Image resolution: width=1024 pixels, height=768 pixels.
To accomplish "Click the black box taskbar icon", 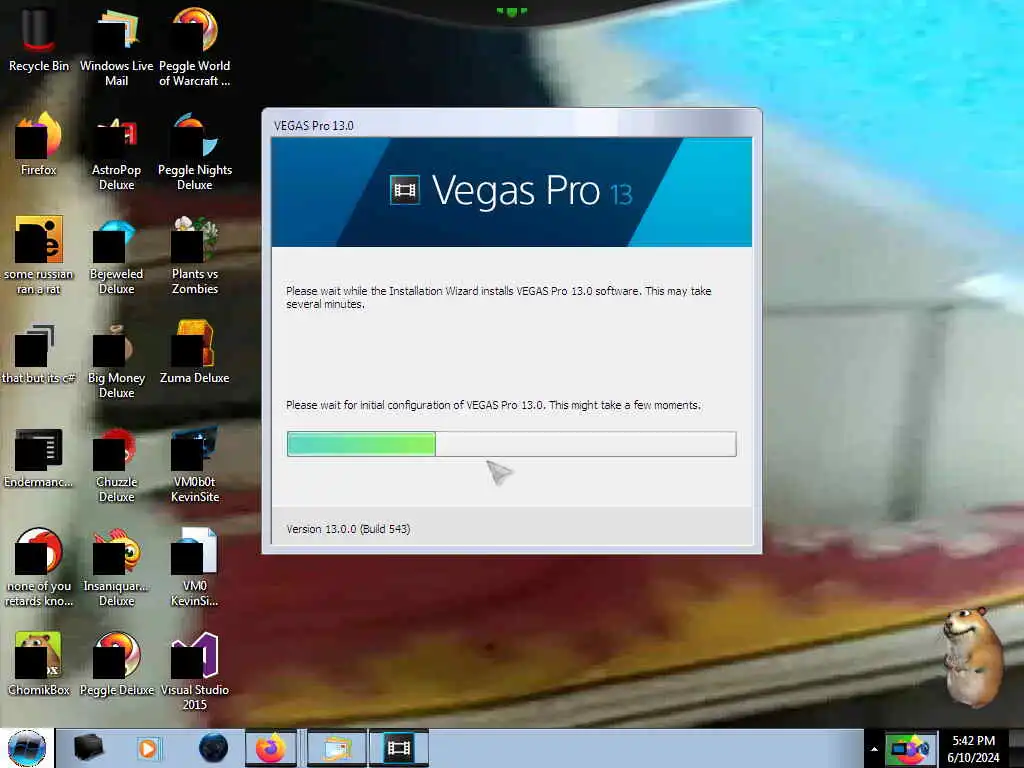I will coord(88,748).
